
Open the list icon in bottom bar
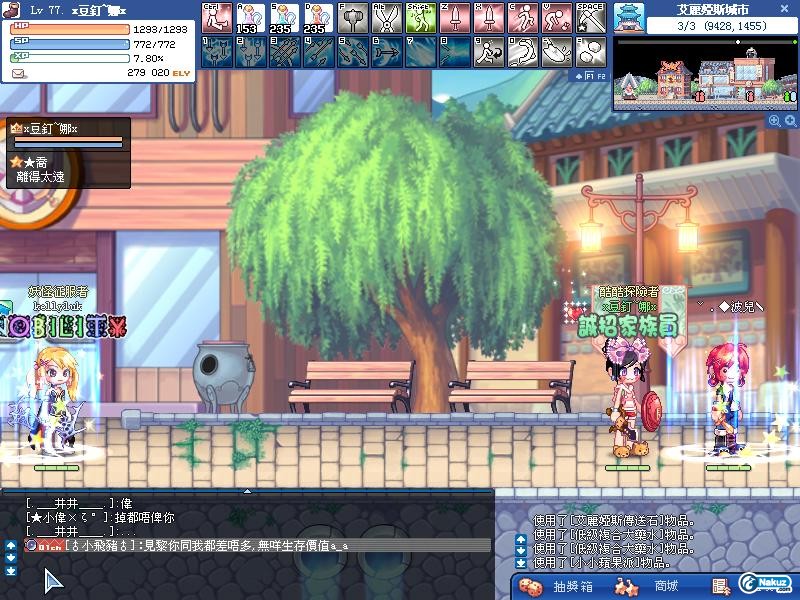[x=721, y=587]
